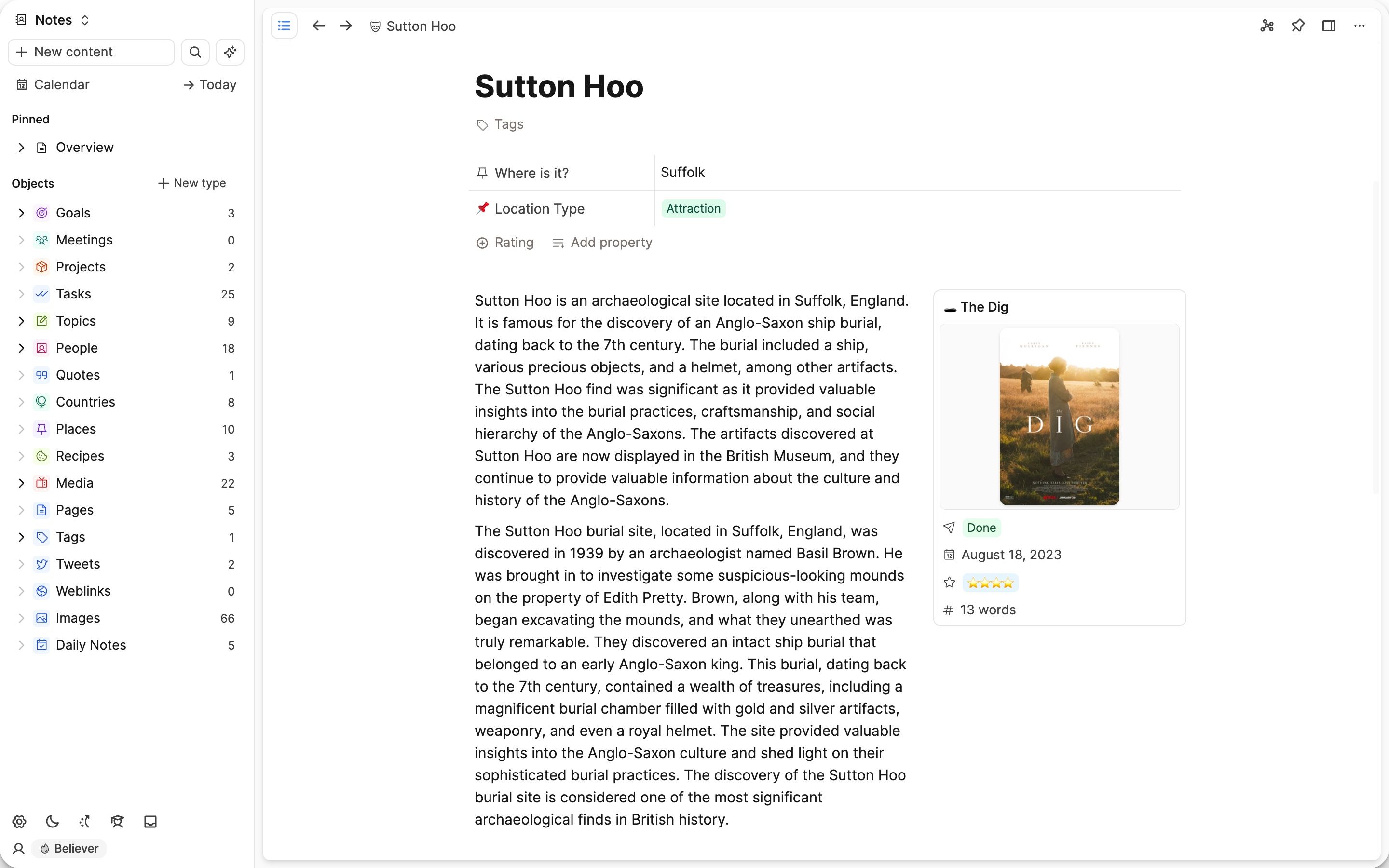1389x868 pixels.
Task: Open the inbox icon at bottom left
Action: pyautogui.click(x=150, y=822)
